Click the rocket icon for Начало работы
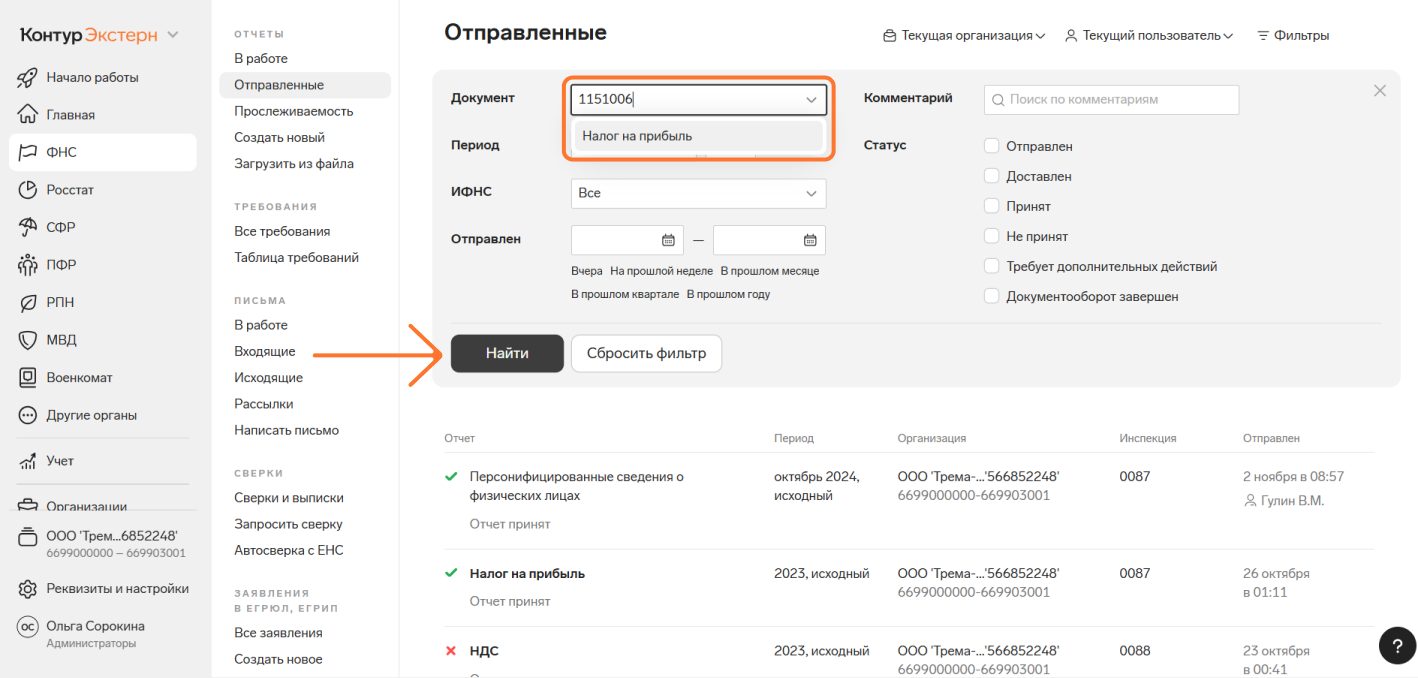The image size is (1418, 678). (28, 77)
